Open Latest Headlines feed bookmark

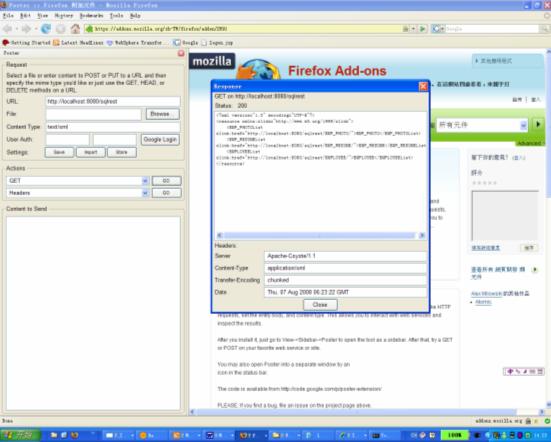78,43
